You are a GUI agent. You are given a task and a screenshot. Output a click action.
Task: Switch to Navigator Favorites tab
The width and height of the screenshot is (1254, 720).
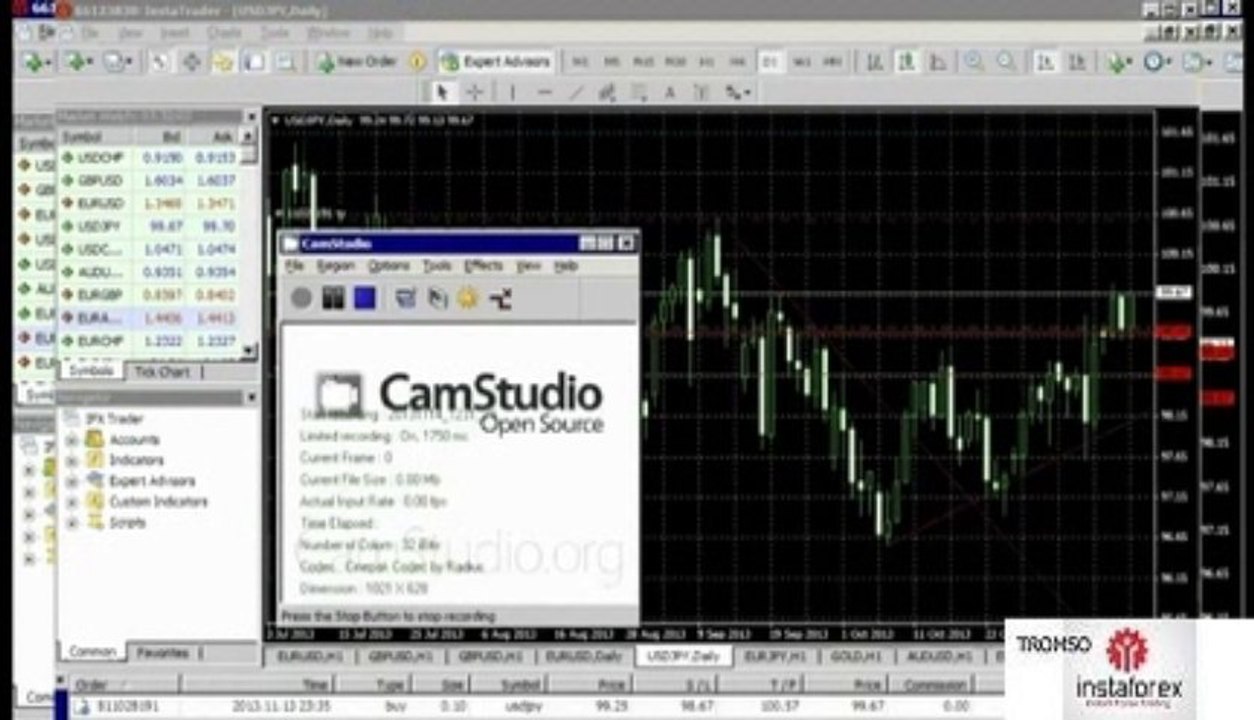click(x=164, y=653)
